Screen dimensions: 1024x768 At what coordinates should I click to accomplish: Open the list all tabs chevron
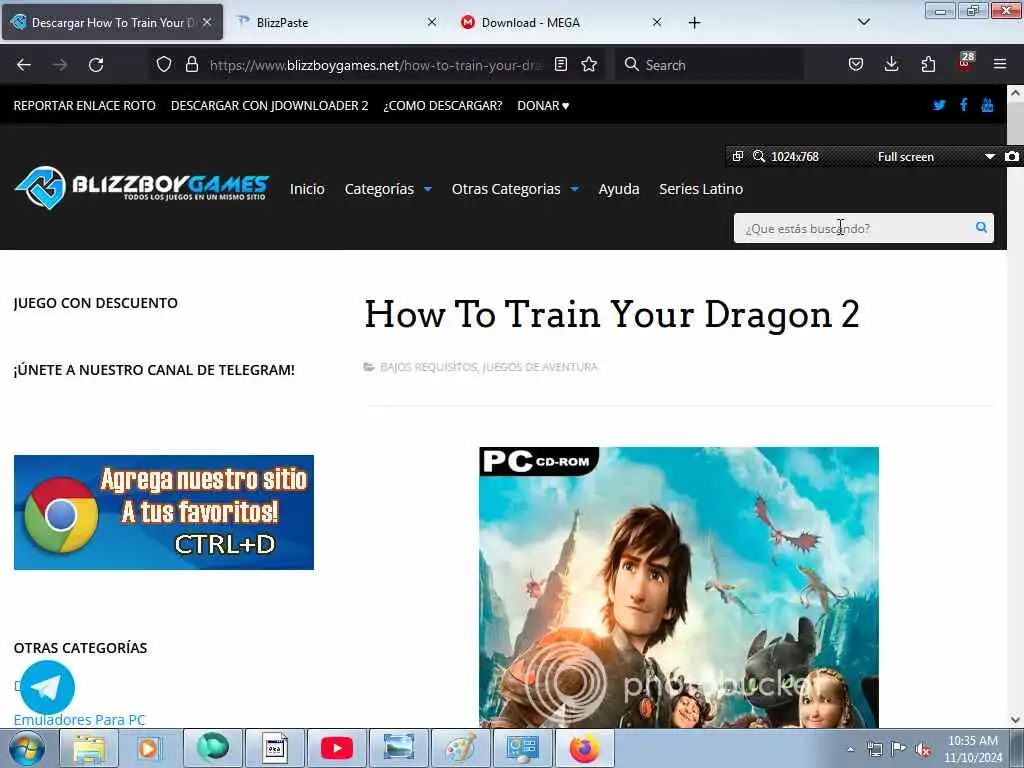pos(863,22)
